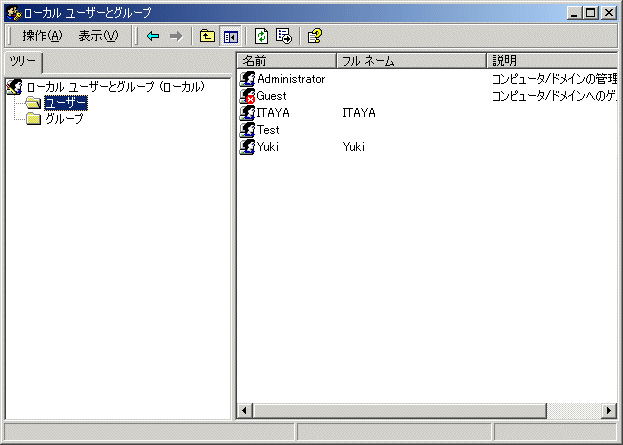
Task: Click the ユーザー folder icon in tree
Action: pyautogui.click(x=33, y=103)
